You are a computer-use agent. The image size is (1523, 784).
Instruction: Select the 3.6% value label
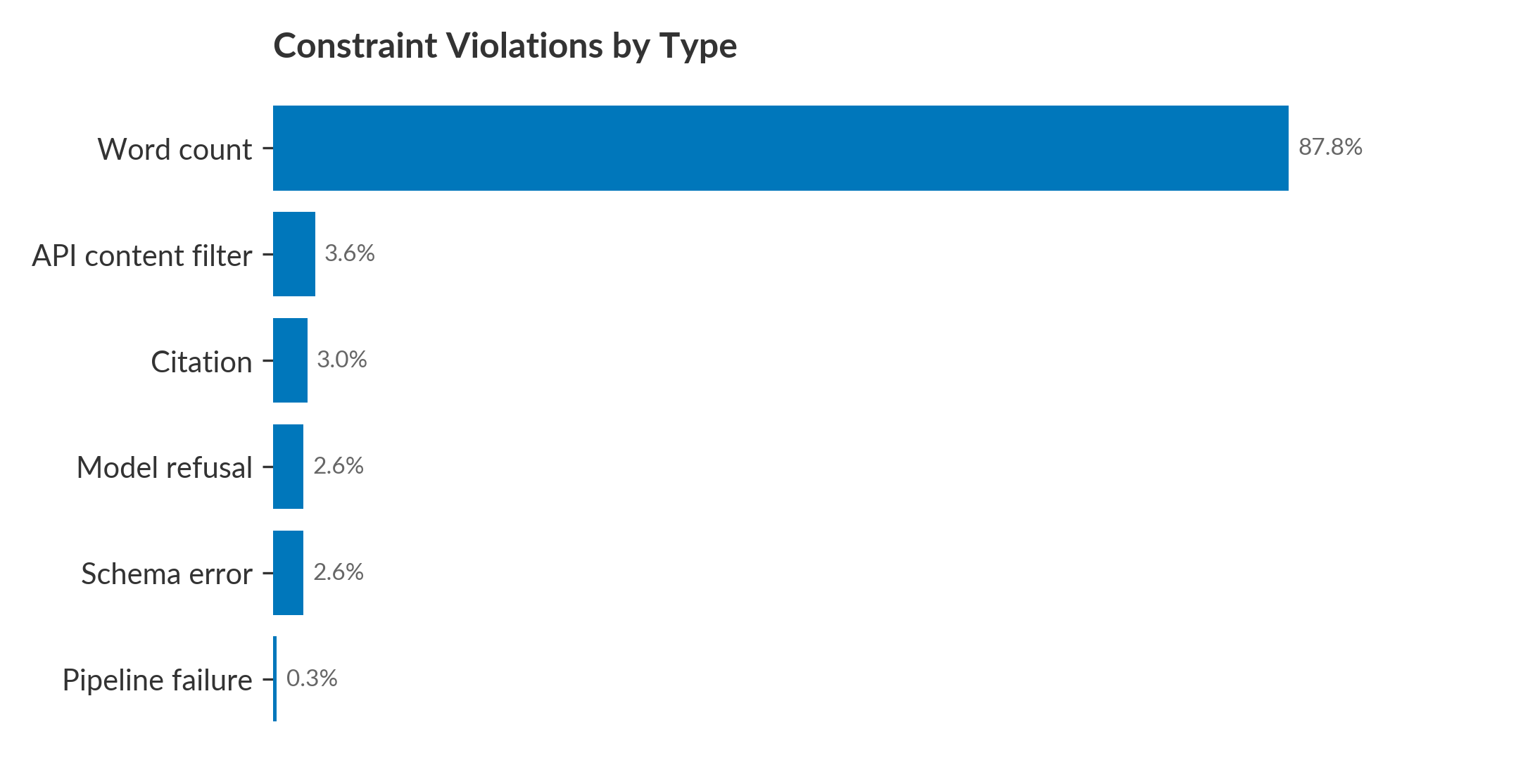click(x=350, y=253)
